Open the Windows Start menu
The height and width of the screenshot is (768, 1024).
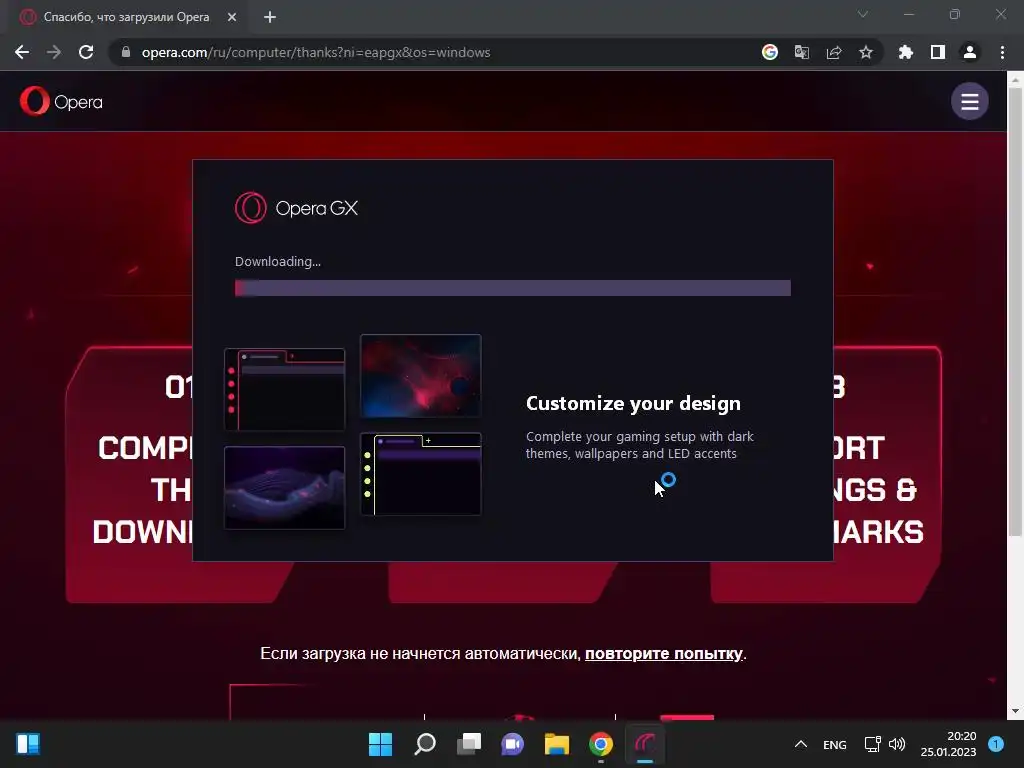[x=380, y=744]
